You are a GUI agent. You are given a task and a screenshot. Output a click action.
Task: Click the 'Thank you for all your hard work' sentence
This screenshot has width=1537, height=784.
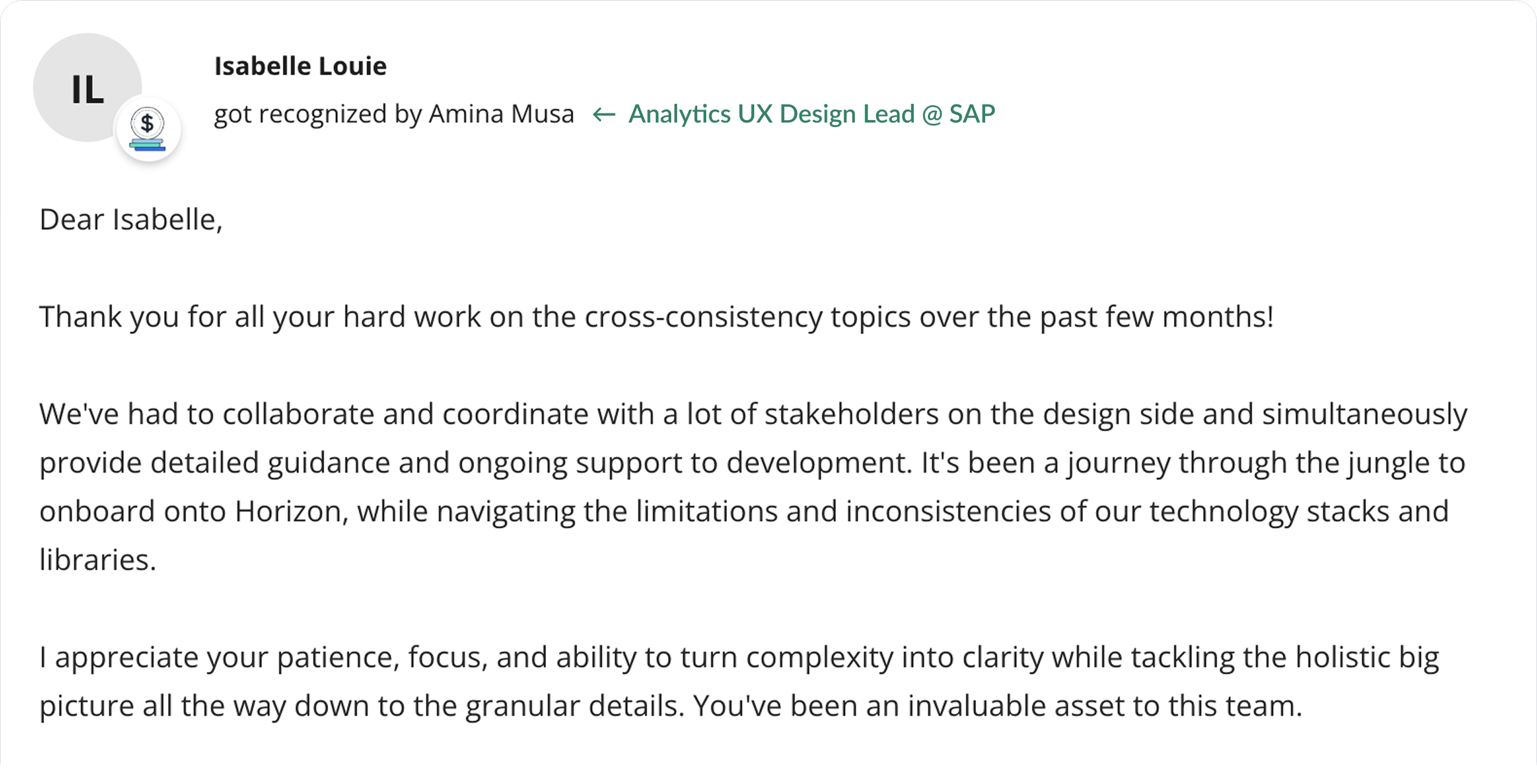point(656,317)
